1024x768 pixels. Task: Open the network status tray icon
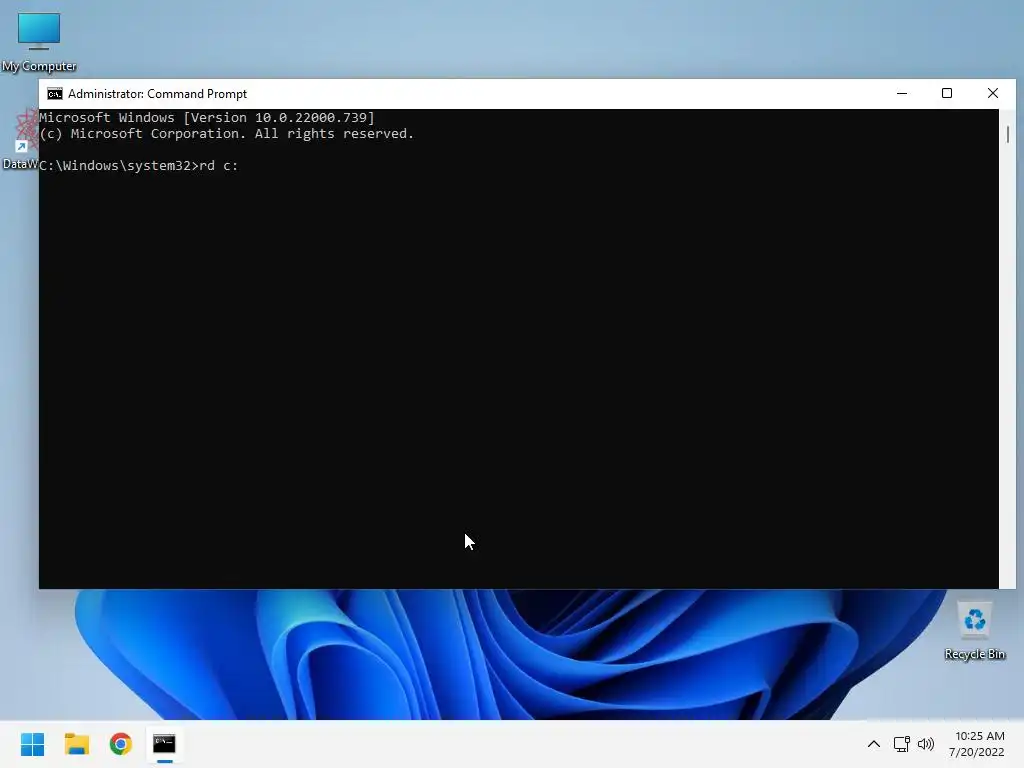(901, 744)
